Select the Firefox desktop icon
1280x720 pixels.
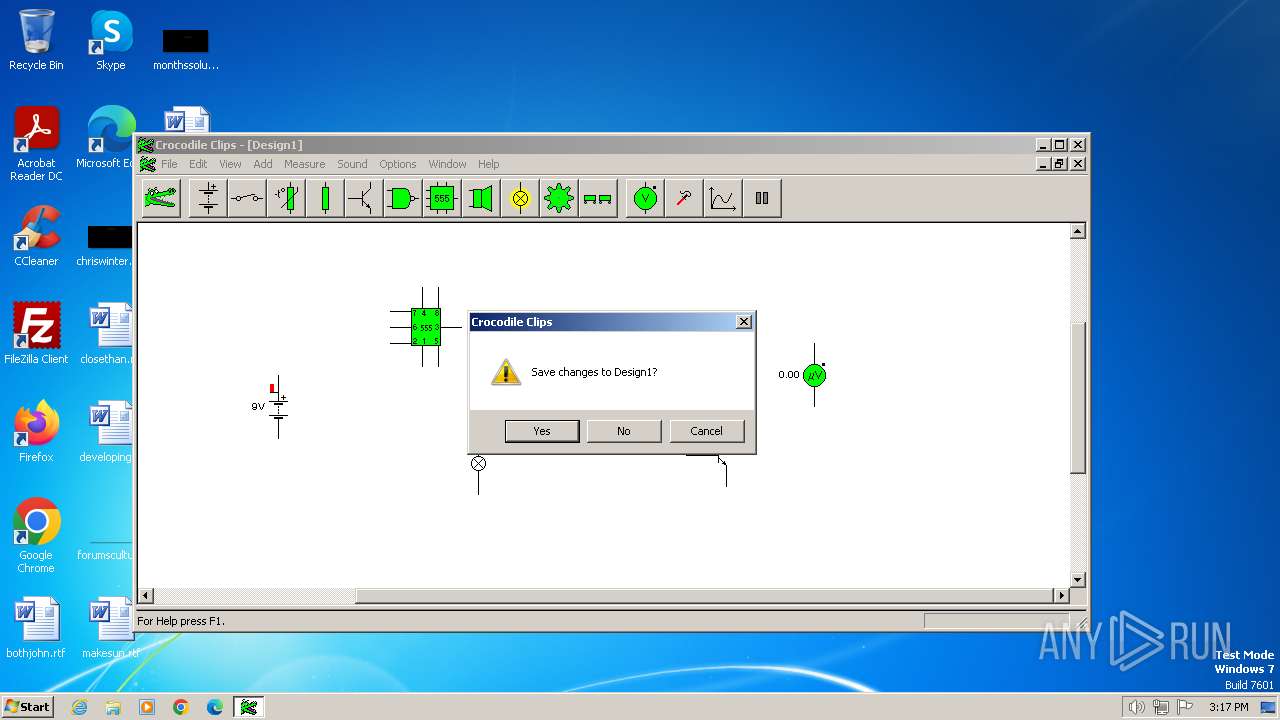click(x=36, y=432)
